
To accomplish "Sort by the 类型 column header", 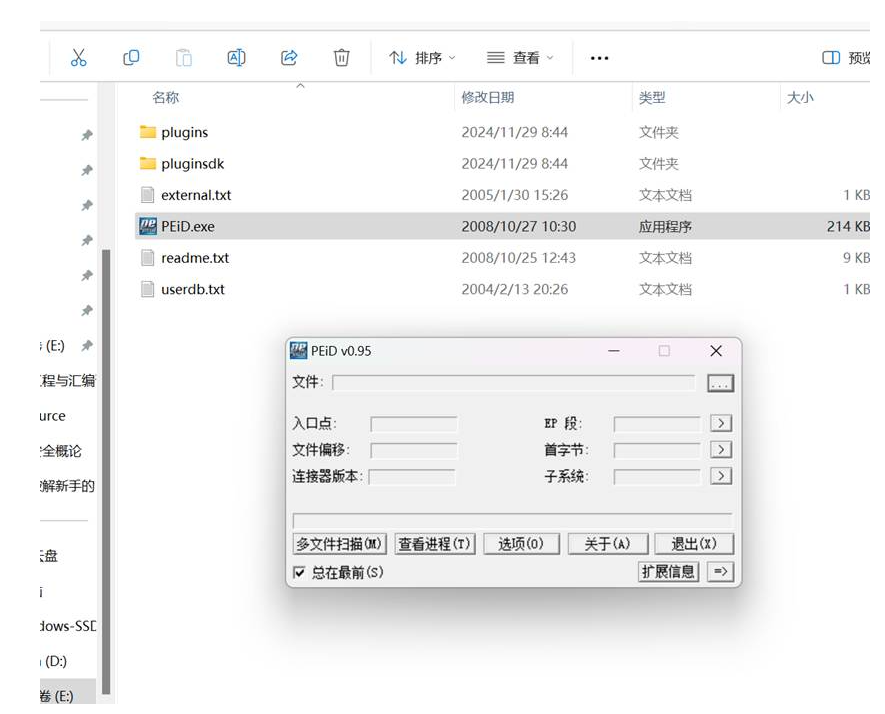I will tap(652, 98).
